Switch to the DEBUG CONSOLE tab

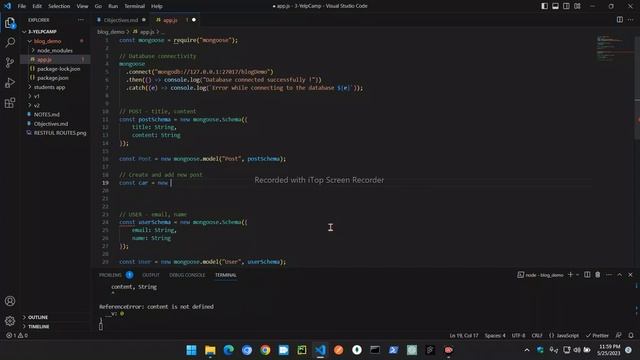pyautogui.click(x=187, y=275)
